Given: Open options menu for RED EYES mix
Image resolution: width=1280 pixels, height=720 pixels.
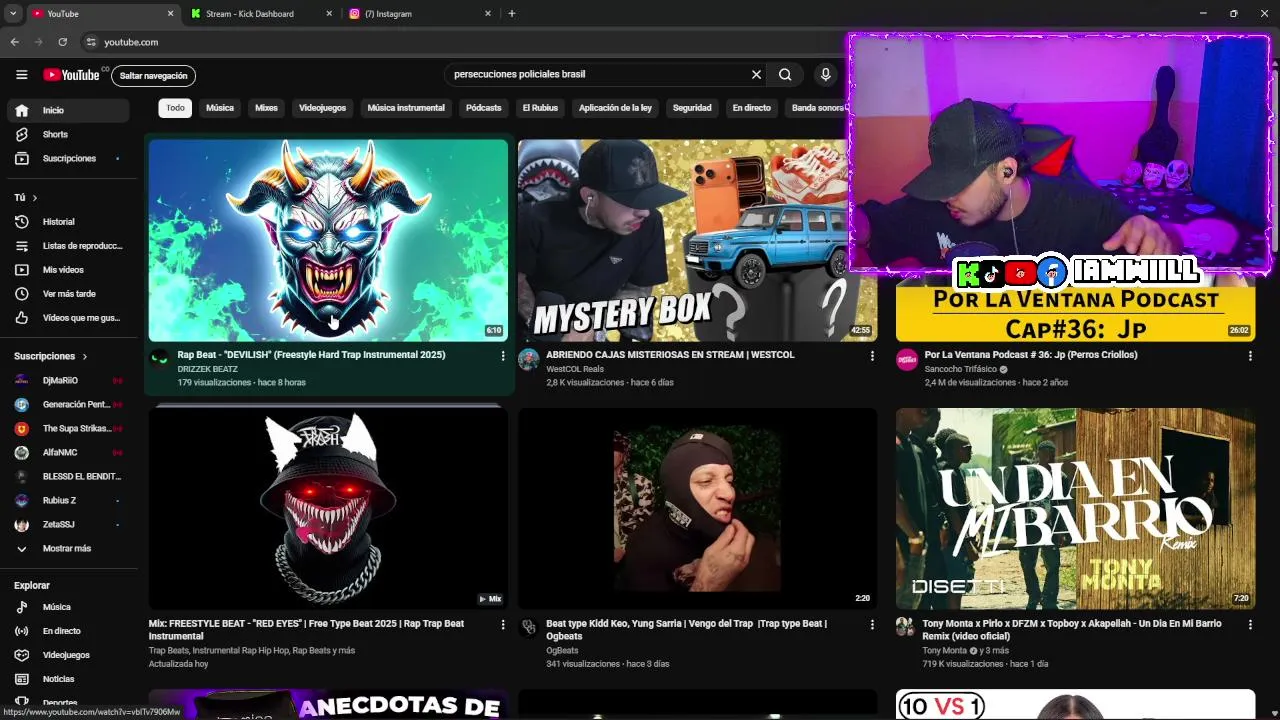Looking at the screenshot, I should [x=503, y=625].
